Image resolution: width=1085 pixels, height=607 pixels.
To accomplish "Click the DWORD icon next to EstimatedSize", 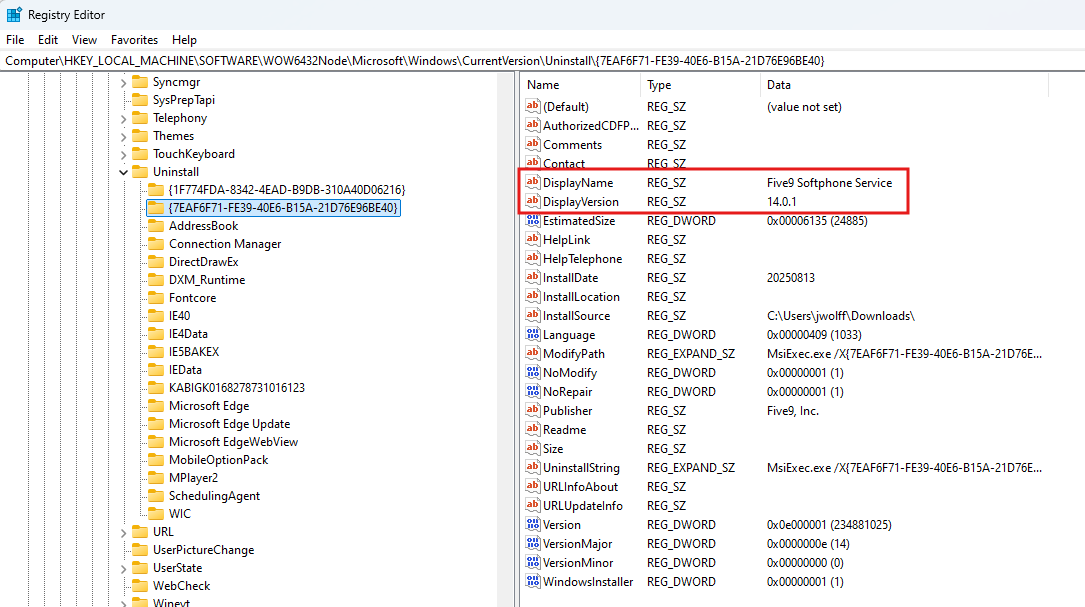I will coord(532,221).
